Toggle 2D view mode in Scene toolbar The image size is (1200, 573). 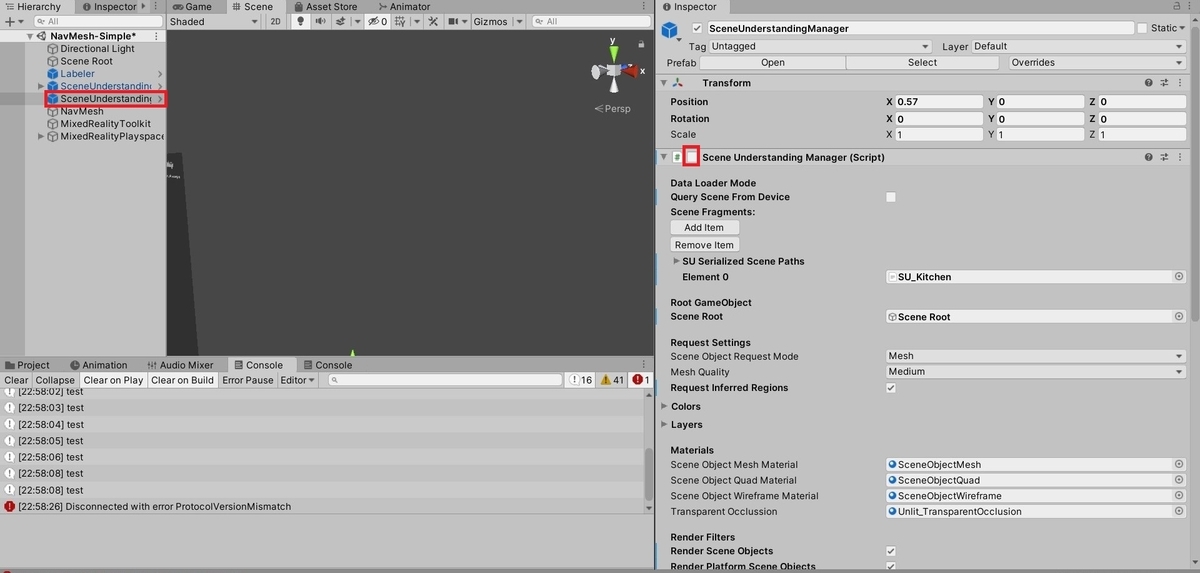pyautogui.click(x=275, y=21)
